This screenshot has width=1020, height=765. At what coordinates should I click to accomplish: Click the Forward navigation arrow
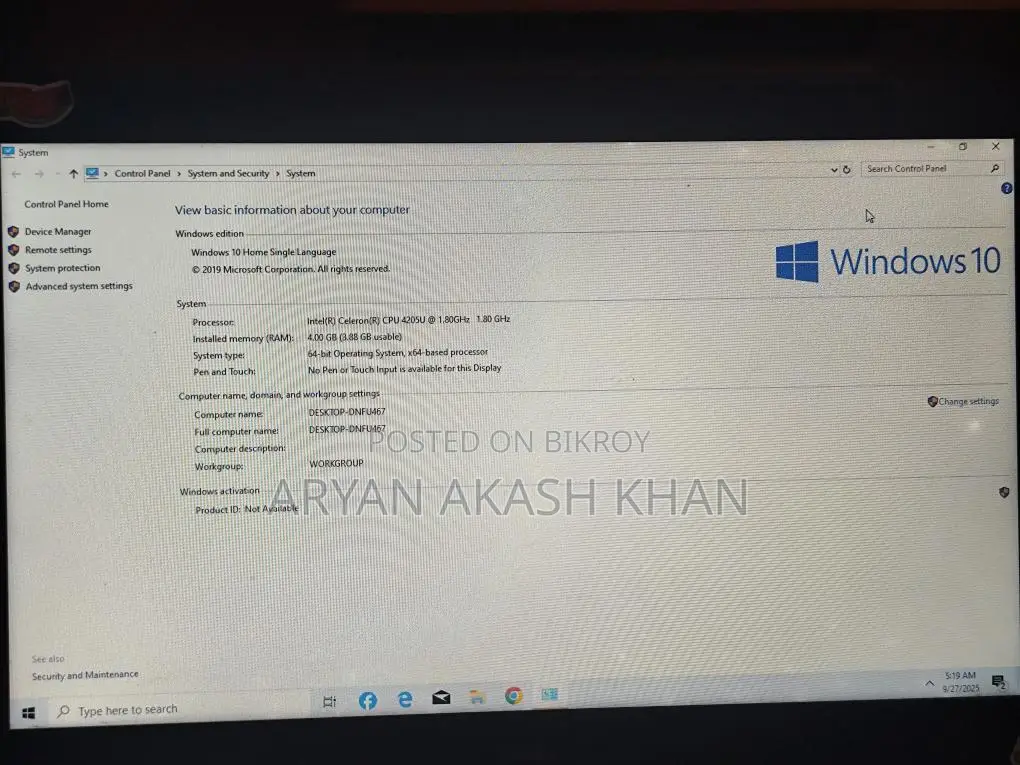coord(39,174)
